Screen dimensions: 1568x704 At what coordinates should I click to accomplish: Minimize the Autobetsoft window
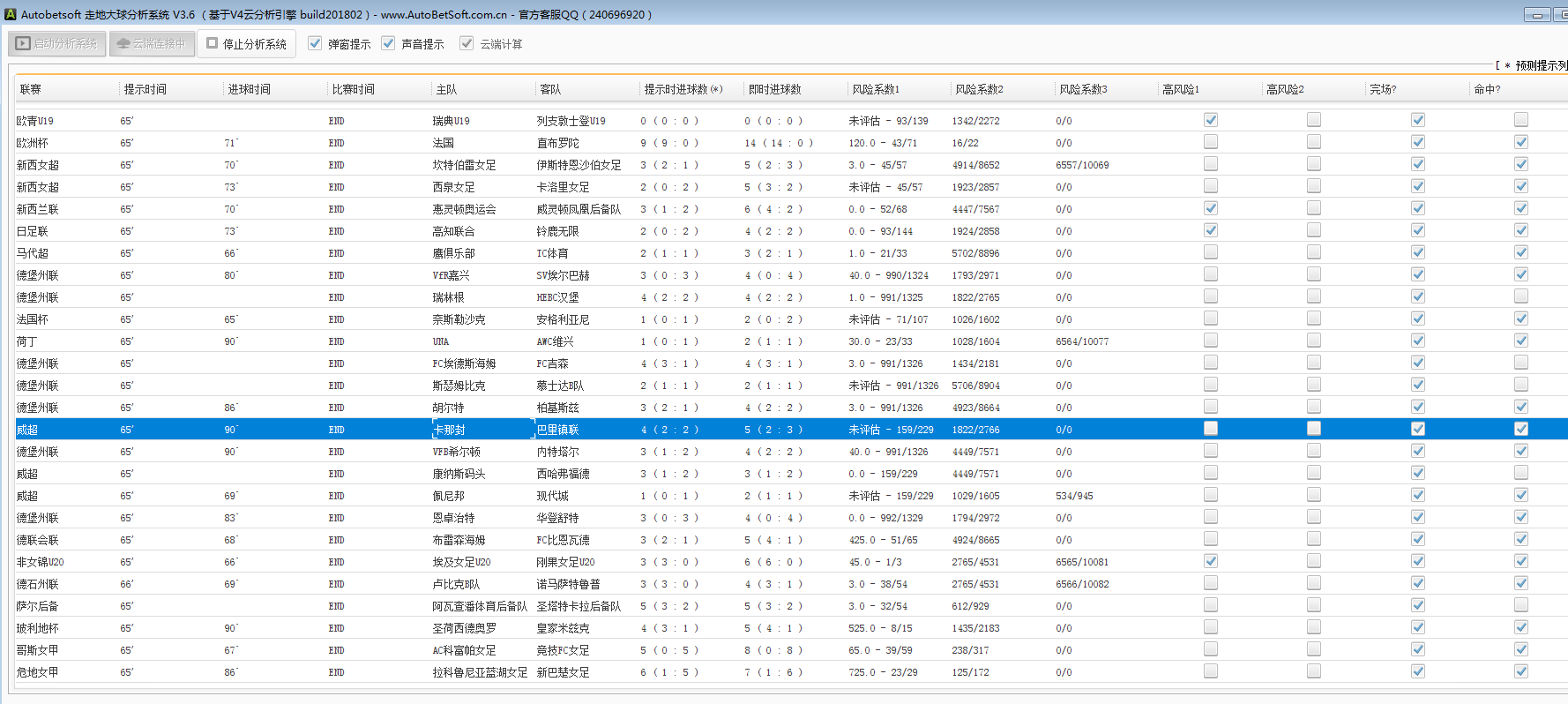[1537, 15]
